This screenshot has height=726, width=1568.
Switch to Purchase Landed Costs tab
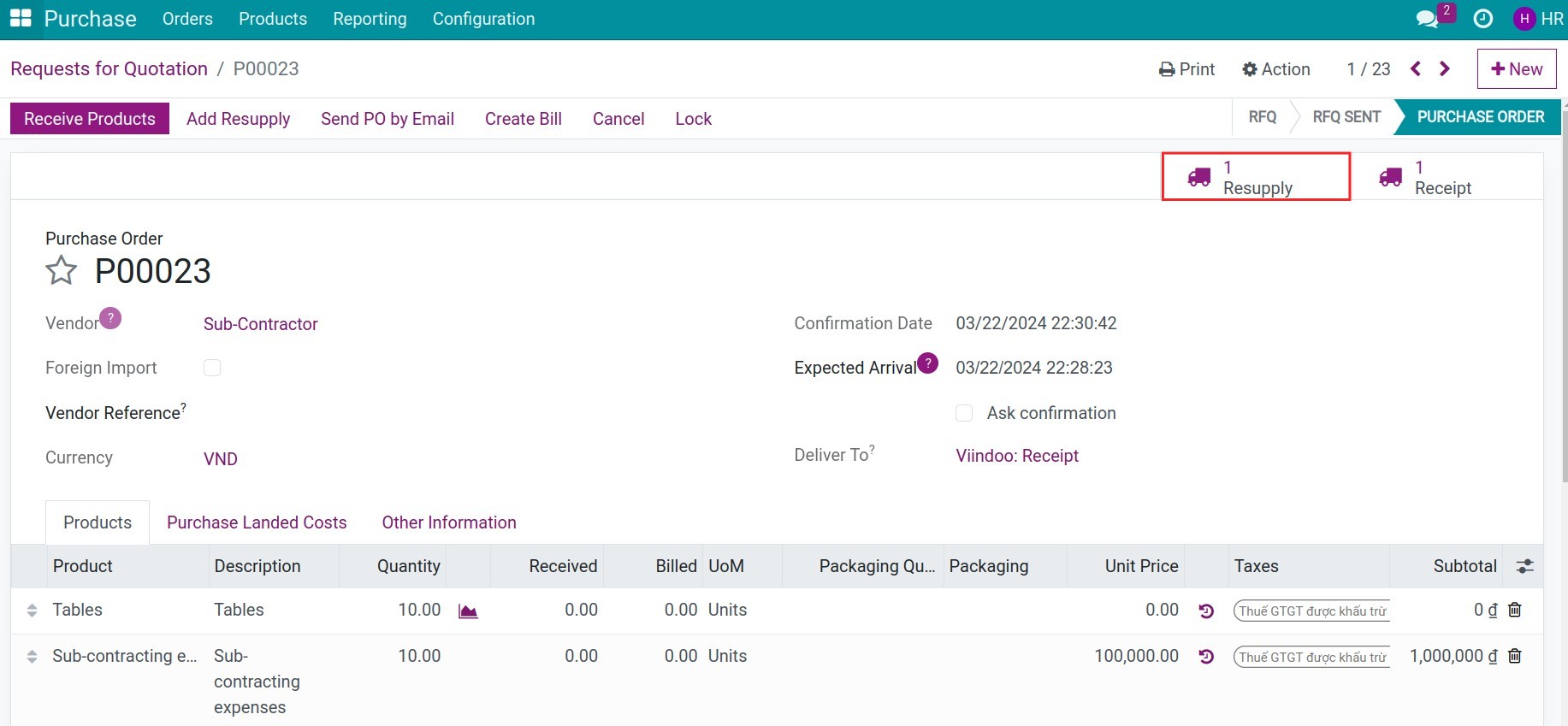(257, 522)
